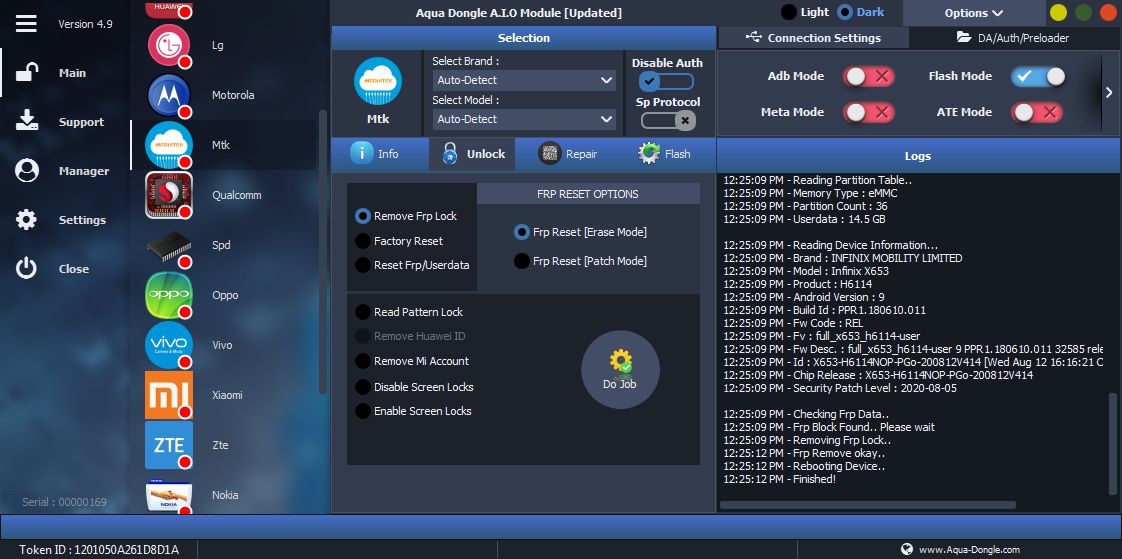This screenshot has height=559, width=1122.
Task: Choose Frp Reset [Erase Mode]
Action: point(580,232)
